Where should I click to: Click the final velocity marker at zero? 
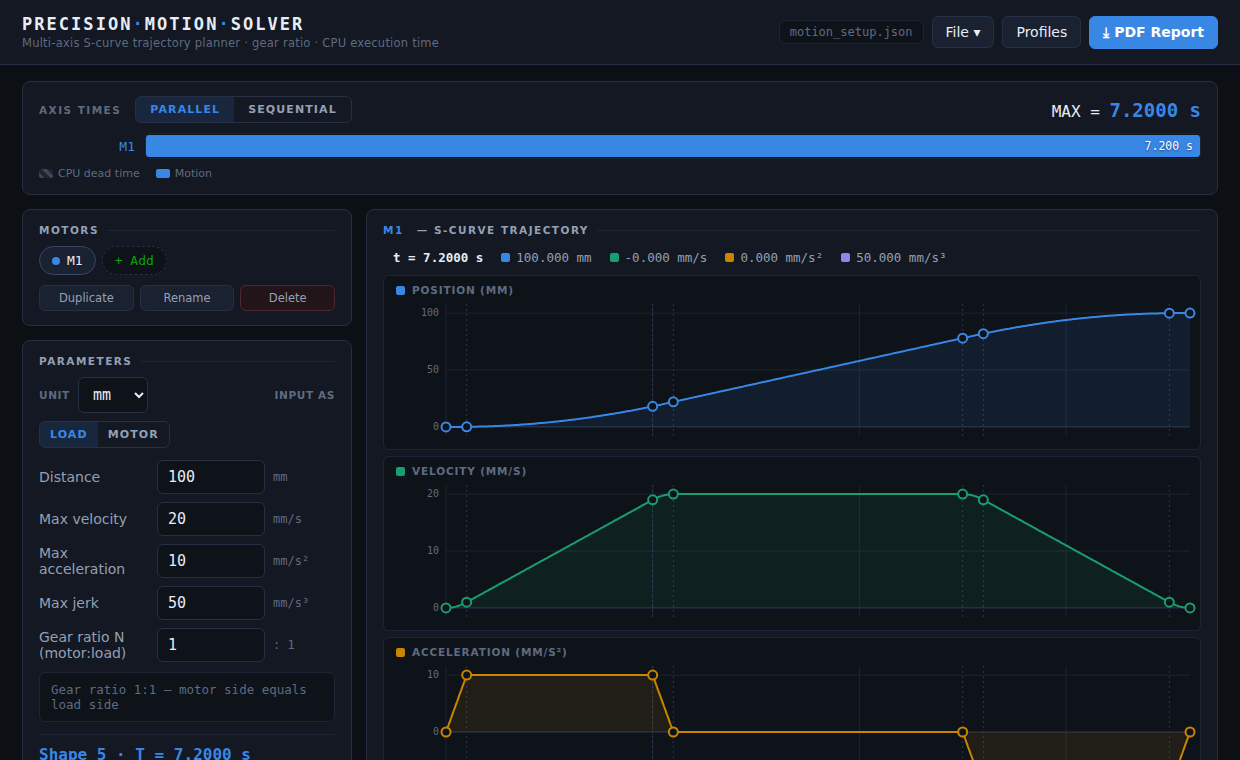(x=1190, y=608)
